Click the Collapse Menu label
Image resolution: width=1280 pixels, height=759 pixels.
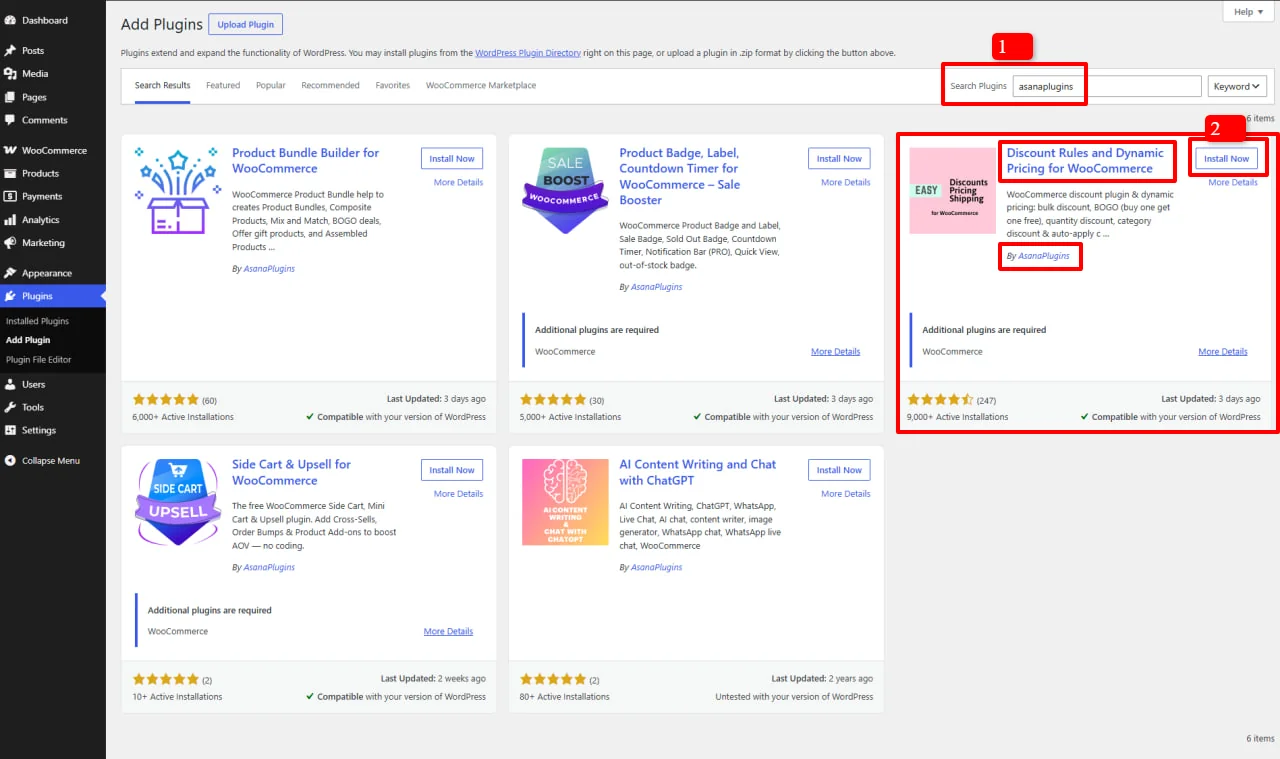[x=51, y=461]
